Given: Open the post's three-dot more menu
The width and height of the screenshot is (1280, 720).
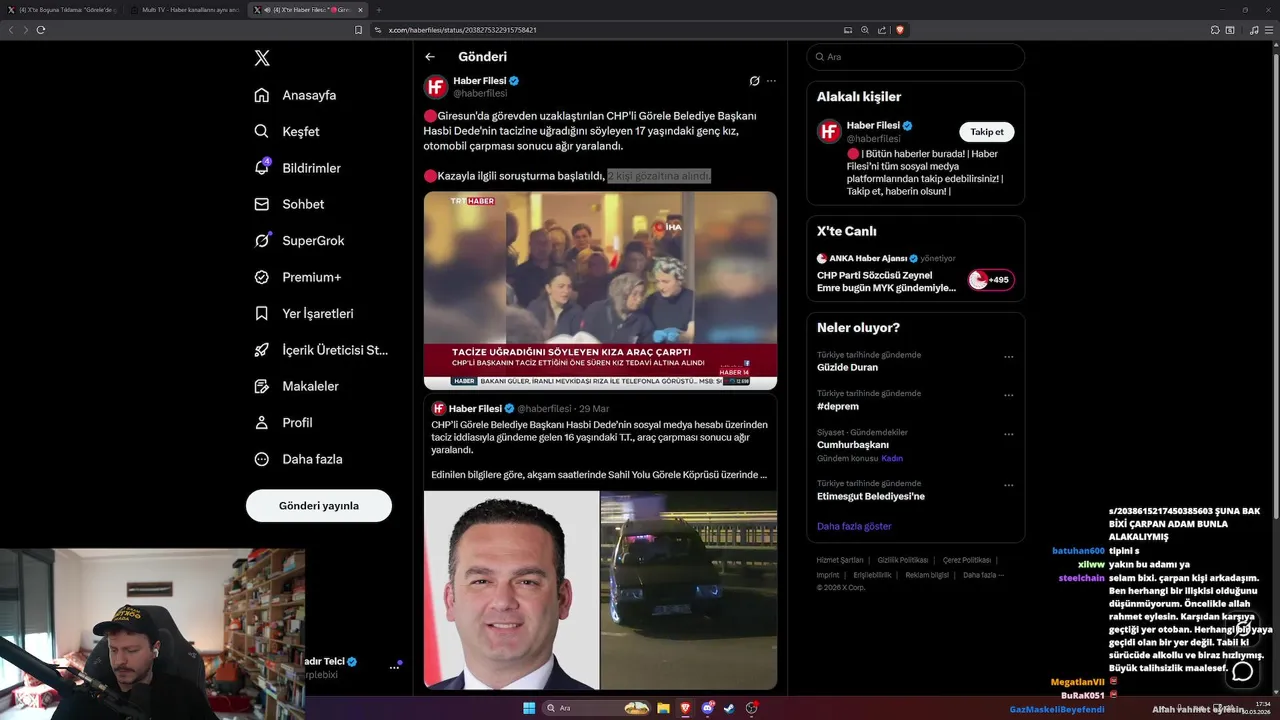Looking at the screenshot, I should [771, 81].
